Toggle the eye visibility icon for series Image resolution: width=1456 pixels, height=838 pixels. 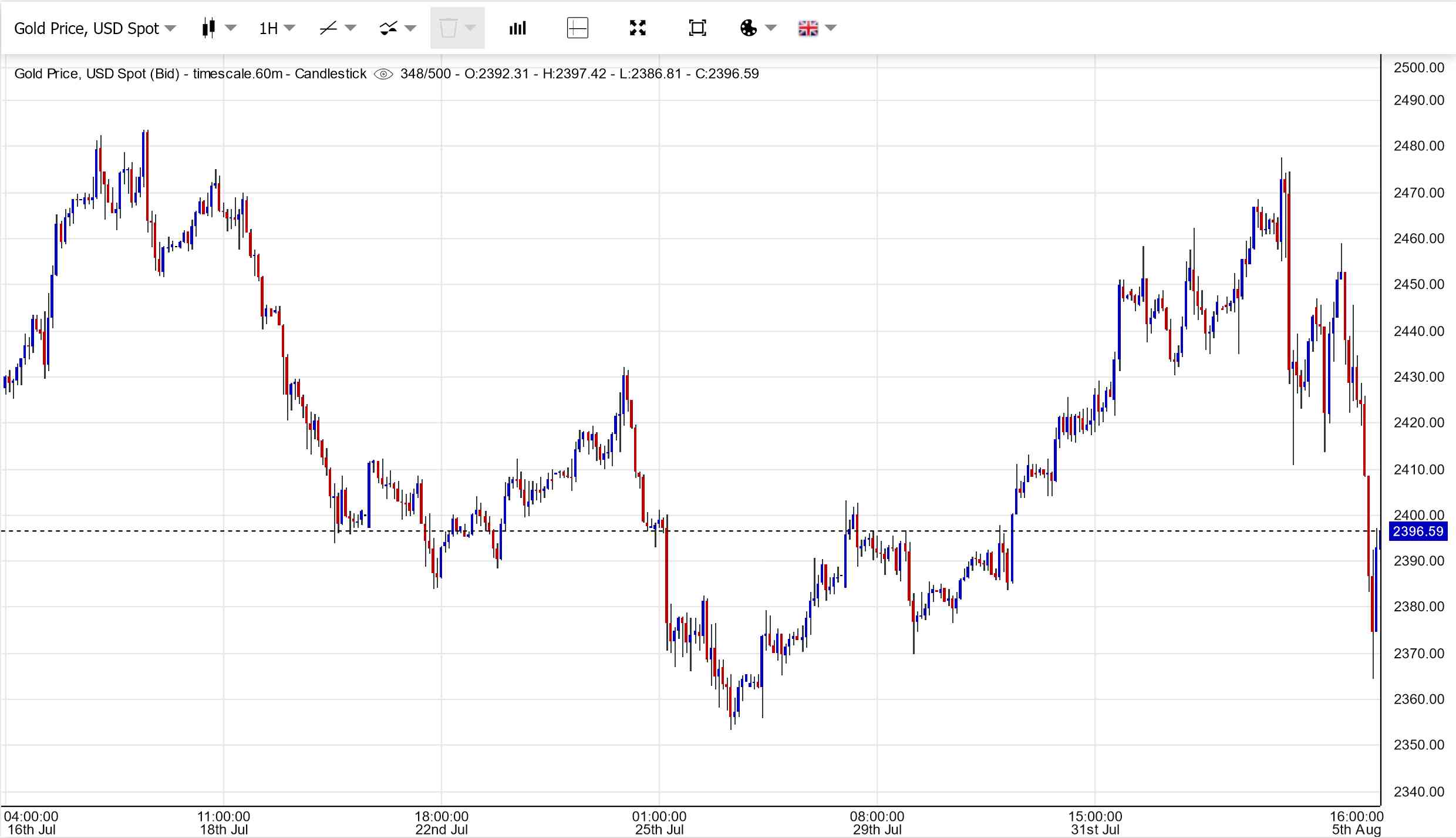(x=383, y=74)
